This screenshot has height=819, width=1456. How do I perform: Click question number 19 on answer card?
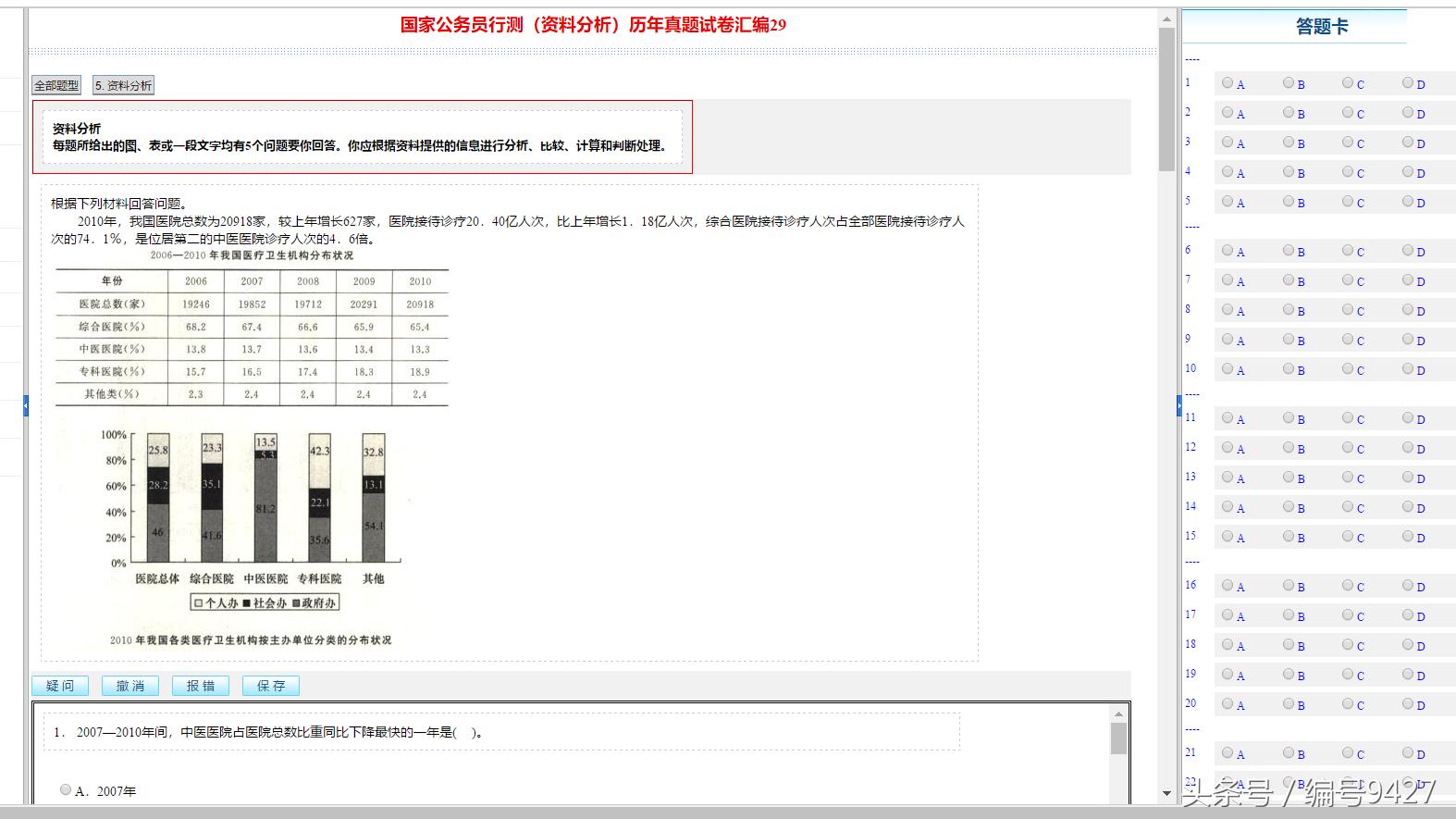pyautogui.click(x=1191, y=674)
